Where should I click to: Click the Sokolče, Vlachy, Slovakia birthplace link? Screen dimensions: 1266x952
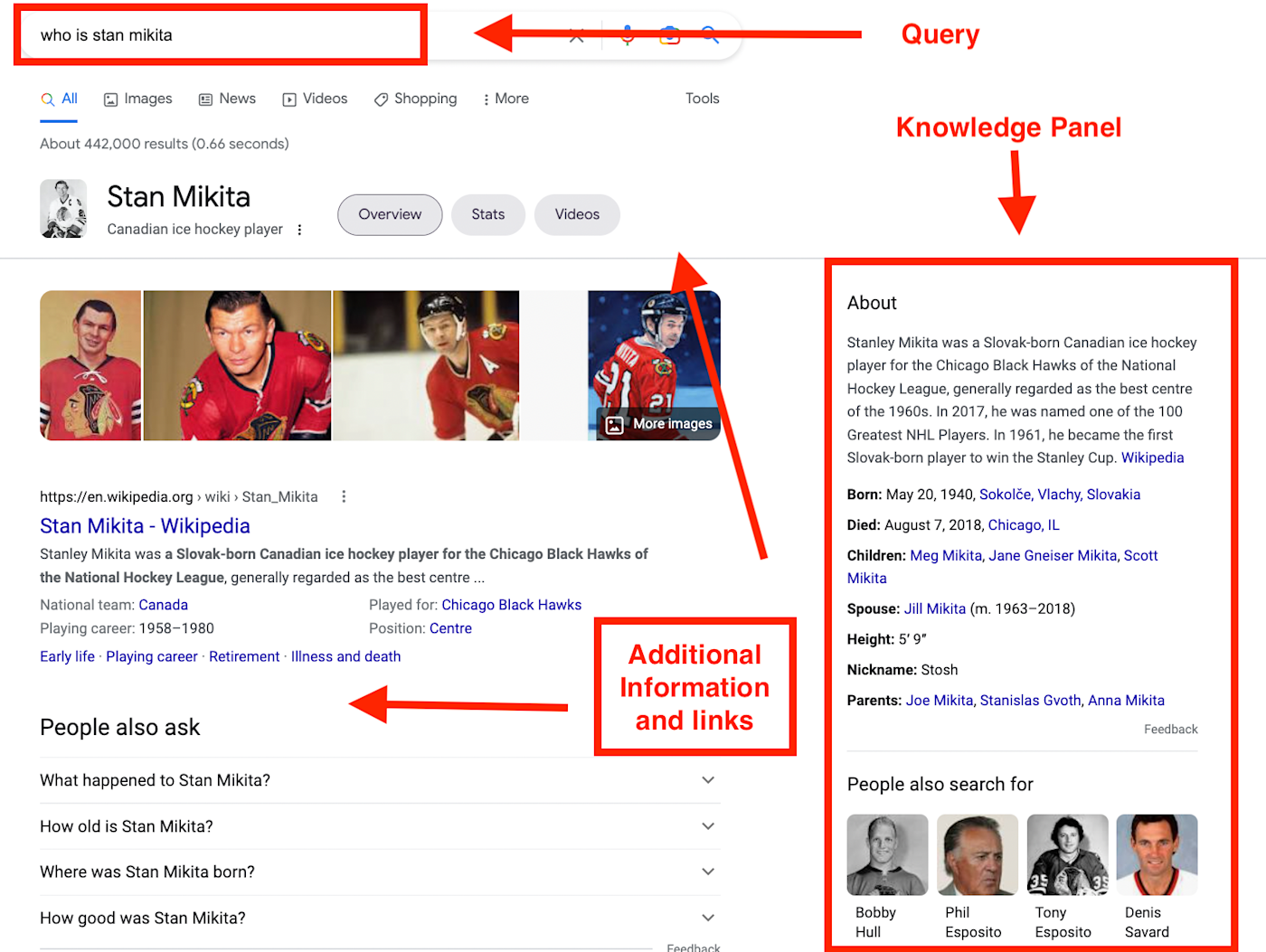1060,495
